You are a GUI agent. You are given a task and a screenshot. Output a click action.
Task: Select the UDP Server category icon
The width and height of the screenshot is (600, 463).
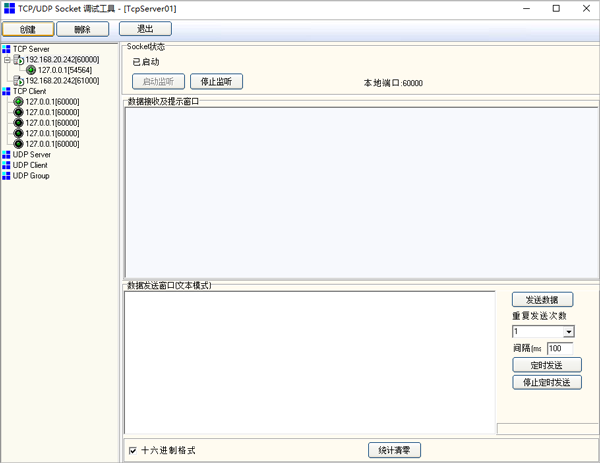tap(6, 155)
